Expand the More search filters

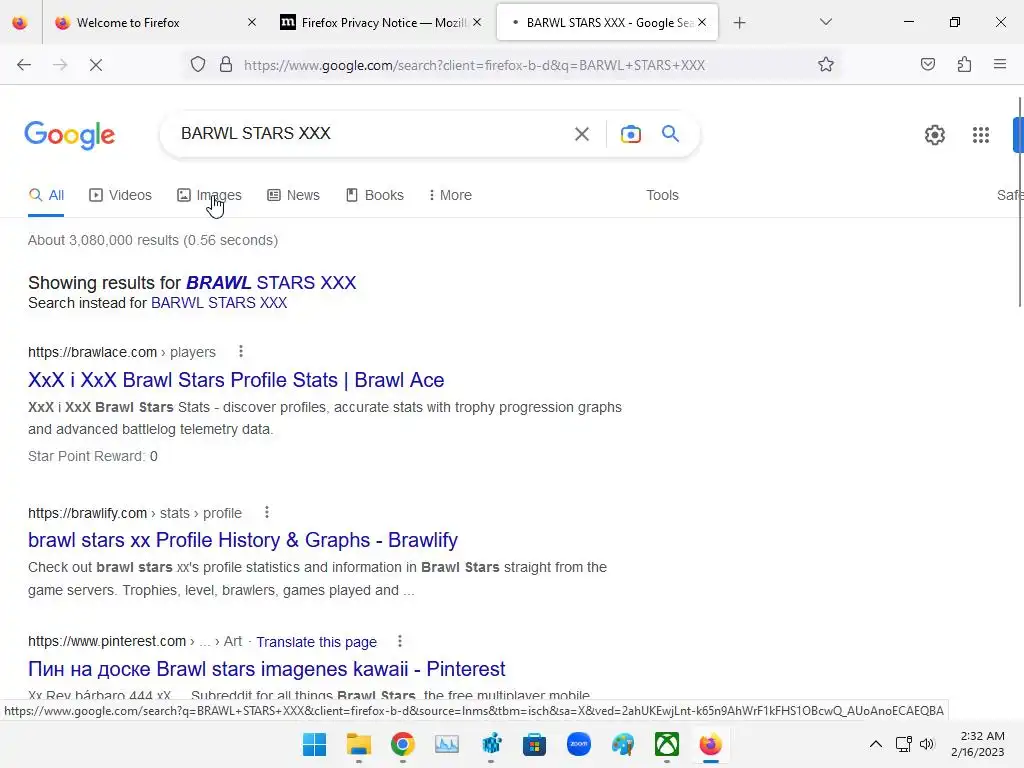450,195
